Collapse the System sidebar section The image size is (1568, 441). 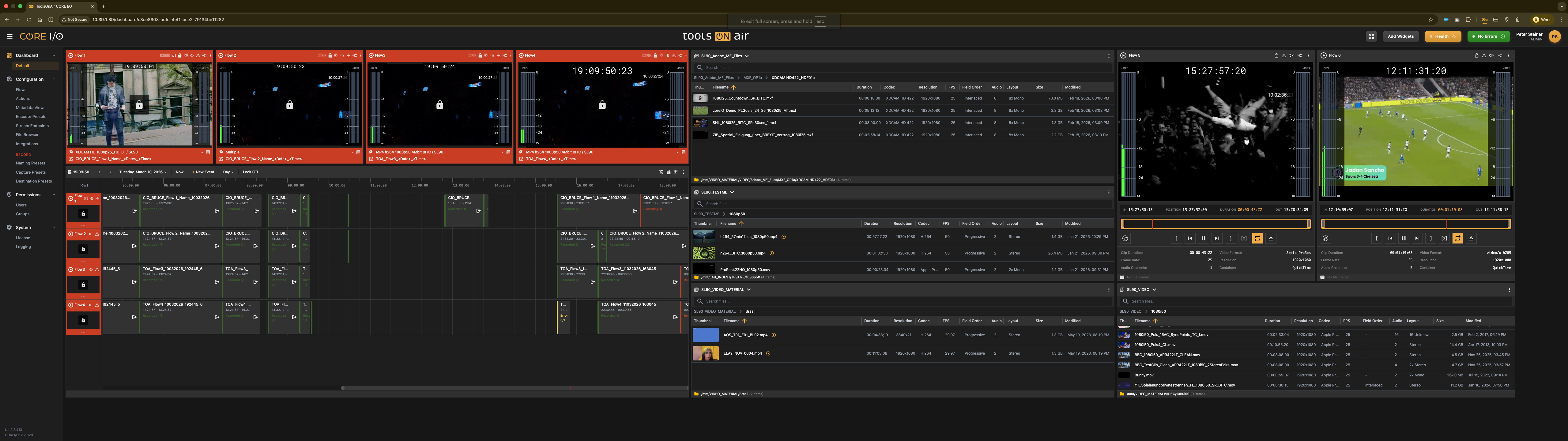(54, 227)
